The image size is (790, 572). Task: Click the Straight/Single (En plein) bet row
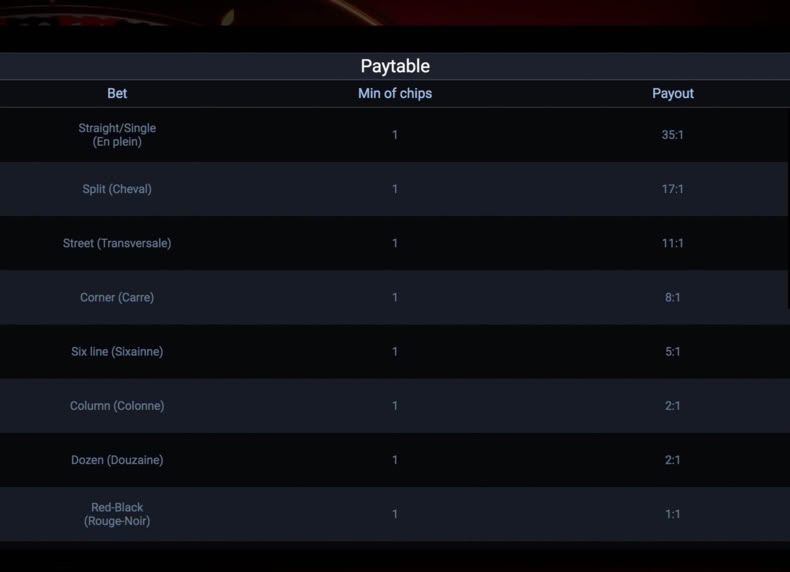click(394, 135)
